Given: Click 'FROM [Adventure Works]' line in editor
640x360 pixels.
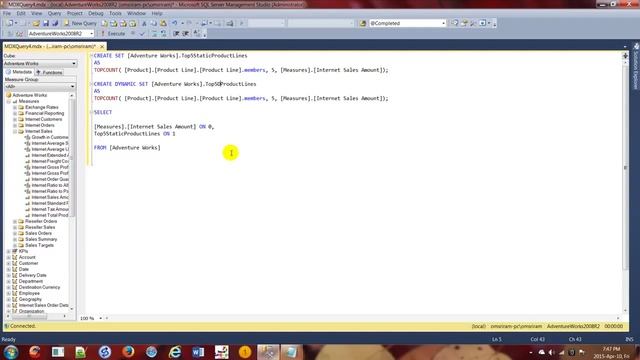Looking at the screenshot, I should 127,148.
